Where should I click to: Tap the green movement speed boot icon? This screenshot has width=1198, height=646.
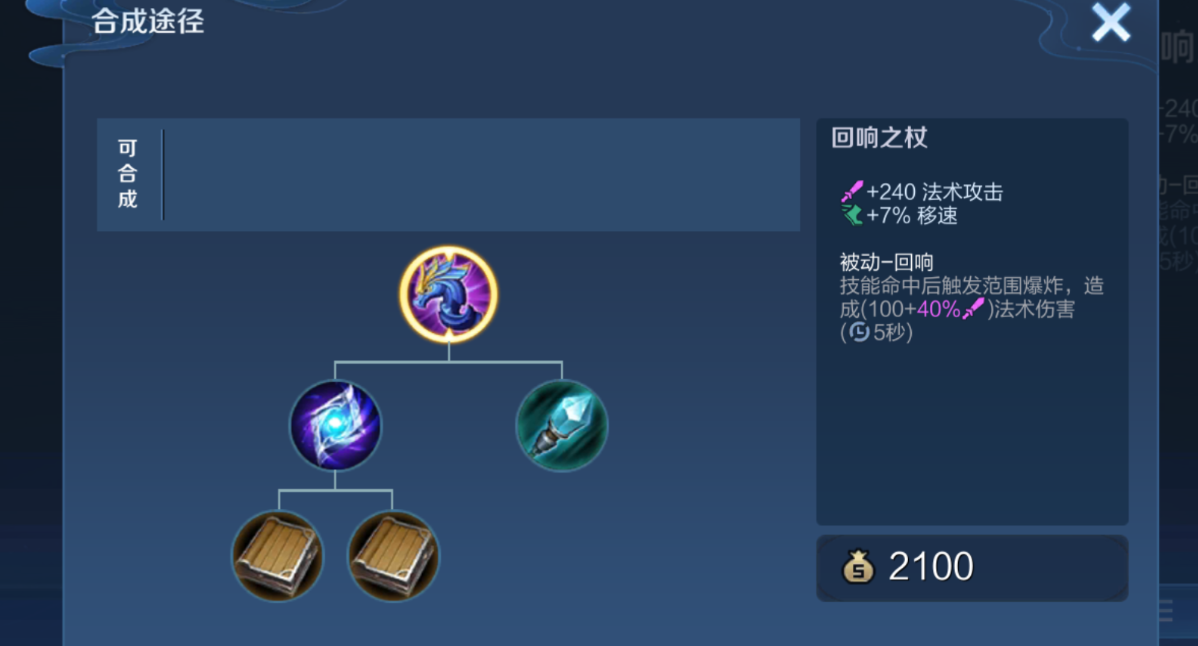point(852,215)
